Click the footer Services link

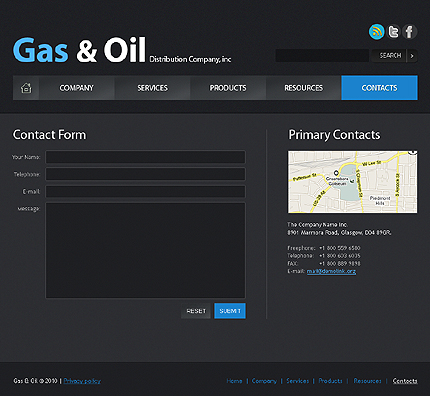pos(298,381)
